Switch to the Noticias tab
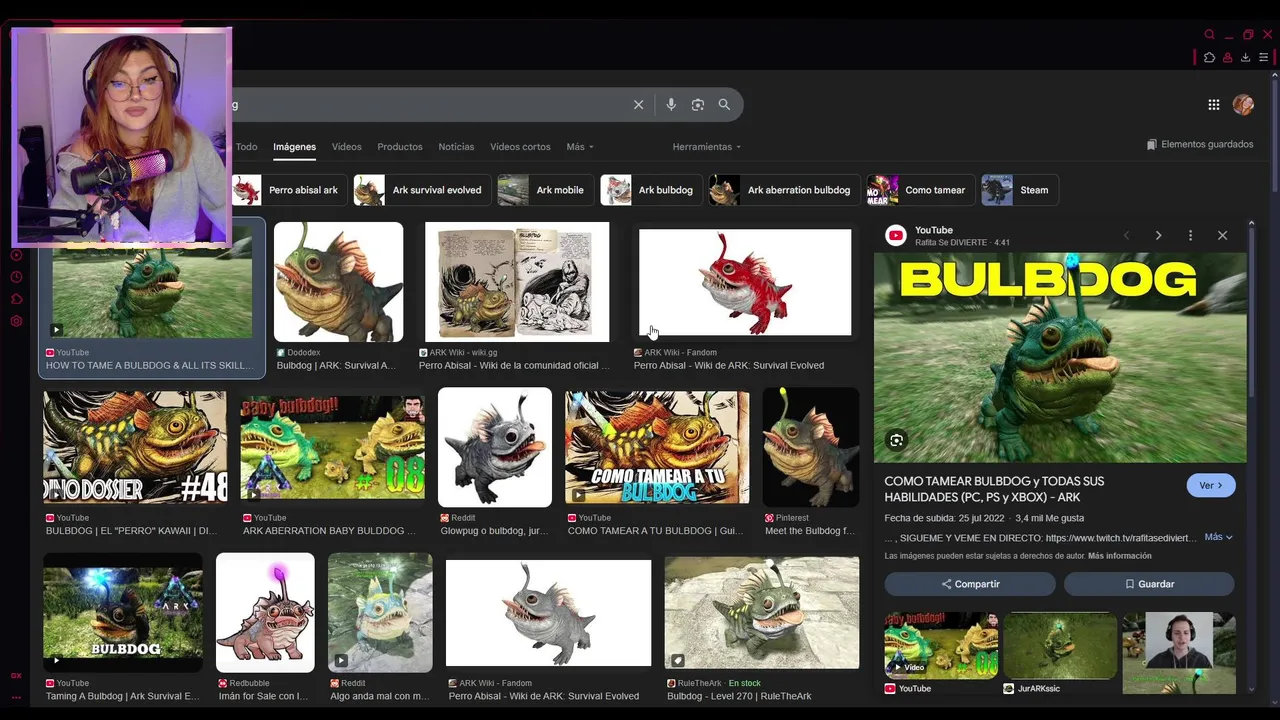 point(456,147)
